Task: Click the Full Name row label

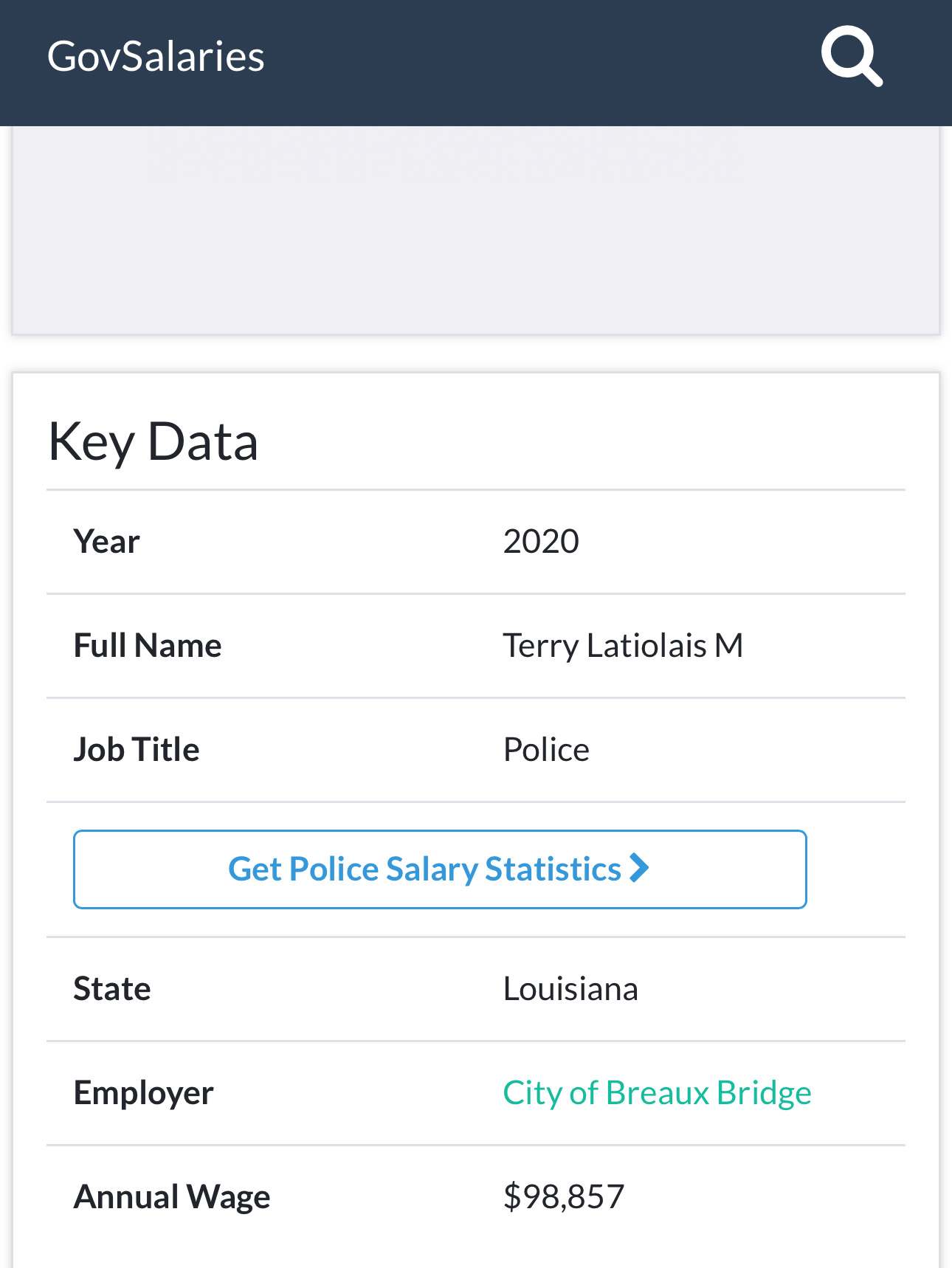Action: [148, 646]
